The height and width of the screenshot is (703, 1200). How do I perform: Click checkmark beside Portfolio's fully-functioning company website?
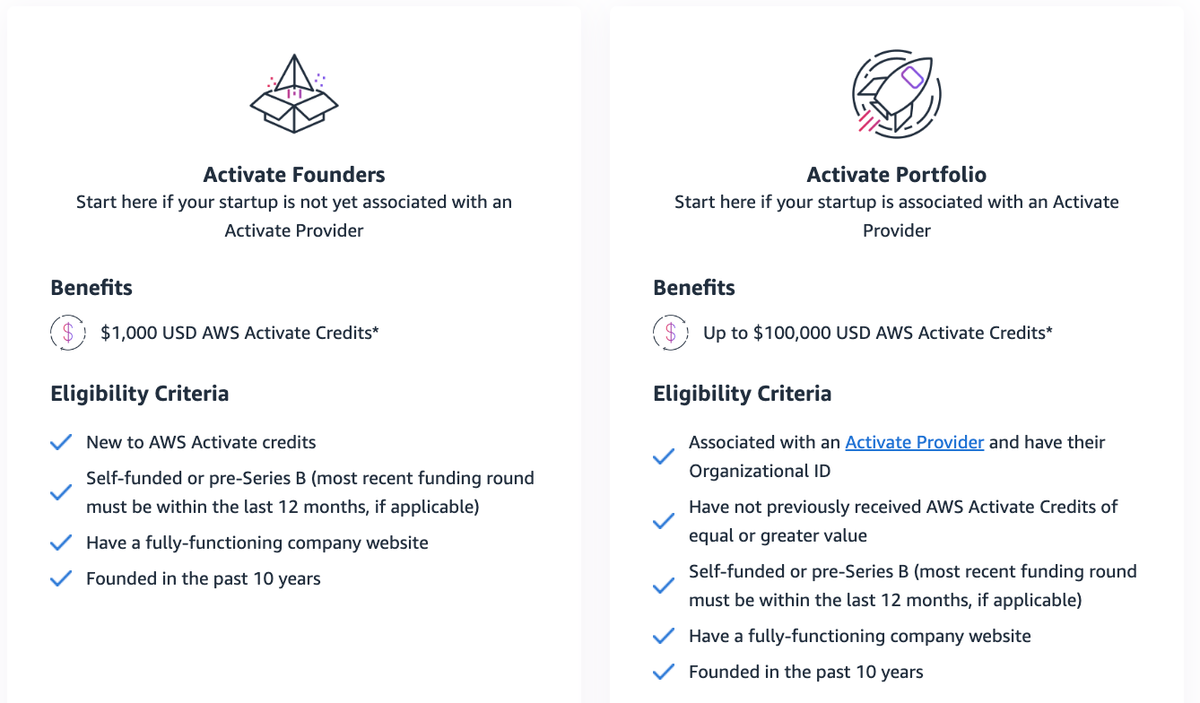click(663, 636)
